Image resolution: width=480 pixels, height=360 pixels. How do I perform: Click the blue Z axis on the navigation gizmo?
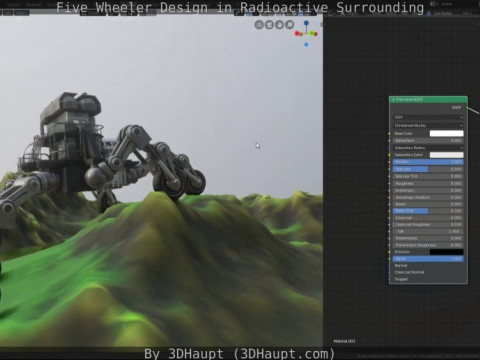point(306,23)
